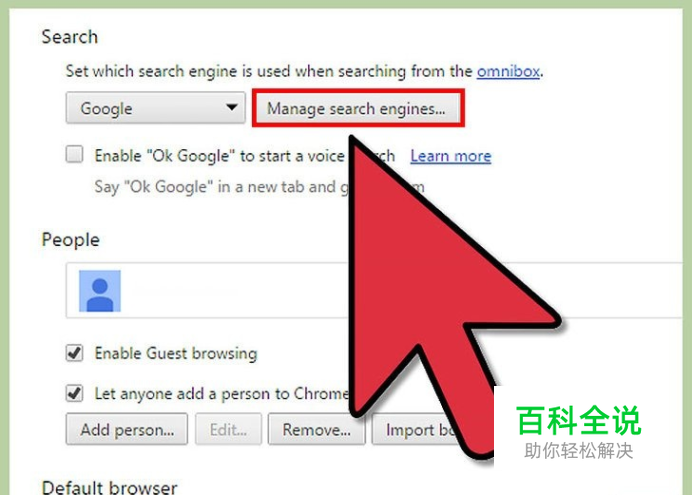Open the Learn more link
692x495 pixels.
[451, 156]
